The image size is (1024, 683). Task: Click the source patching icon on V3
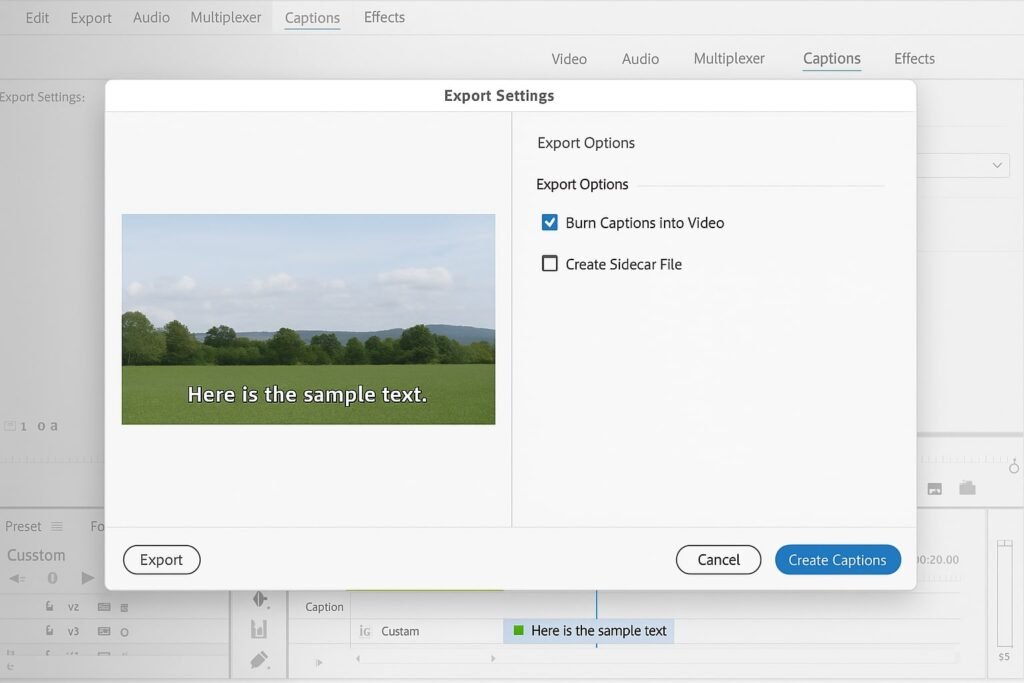[103, 632]
